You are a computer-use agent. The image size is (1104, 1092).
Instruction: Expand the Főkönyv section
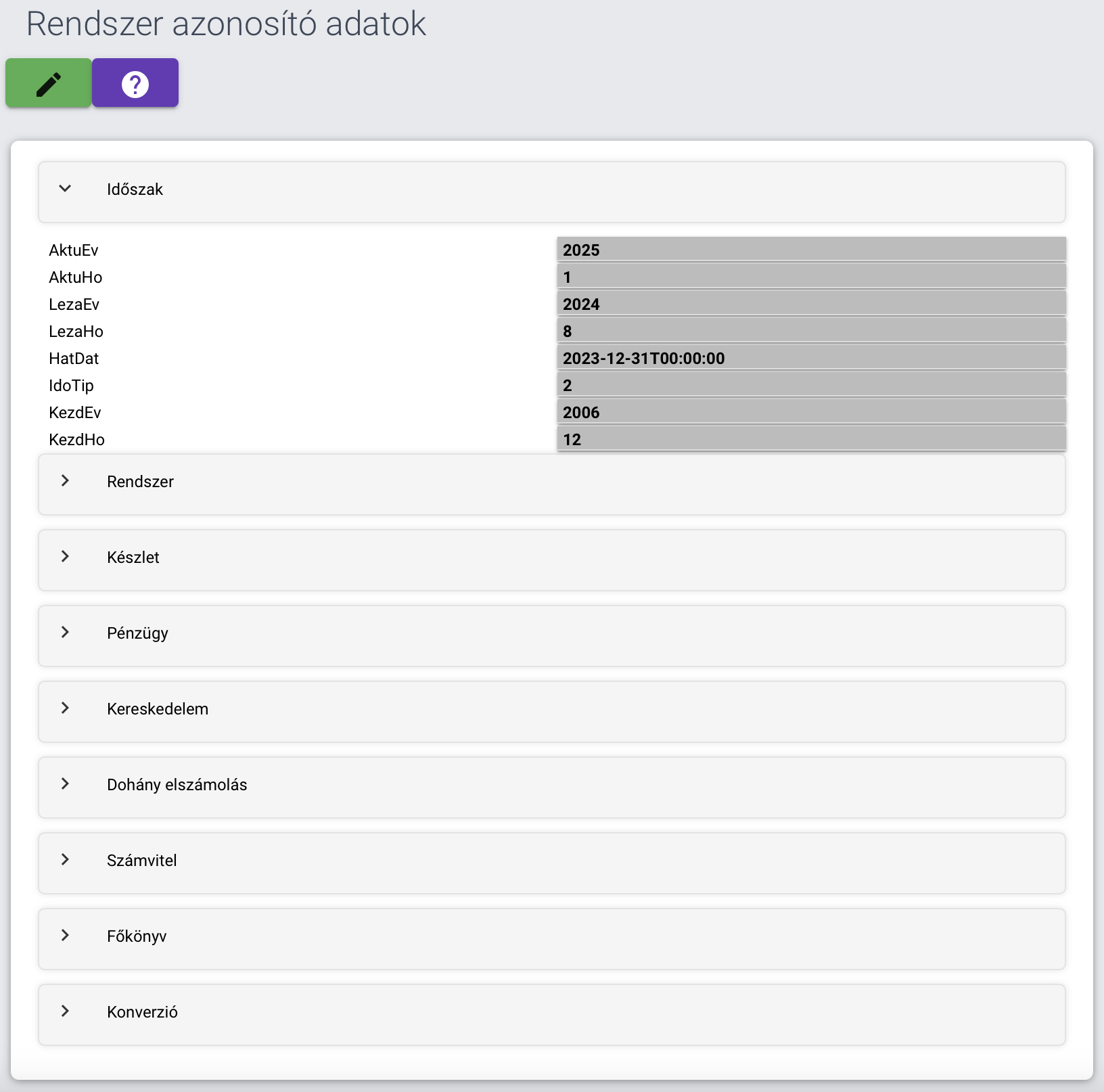point(551,938)
